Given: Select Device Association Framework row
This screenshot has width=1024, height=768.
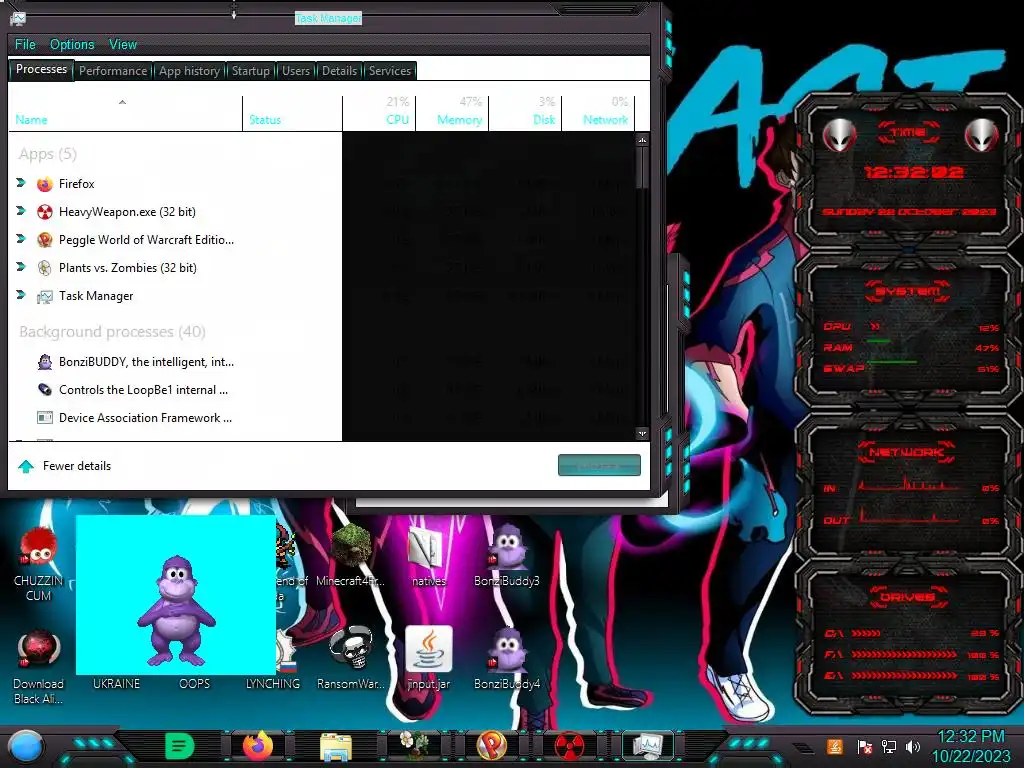Looking at the screenshot, I should (321, 417).
